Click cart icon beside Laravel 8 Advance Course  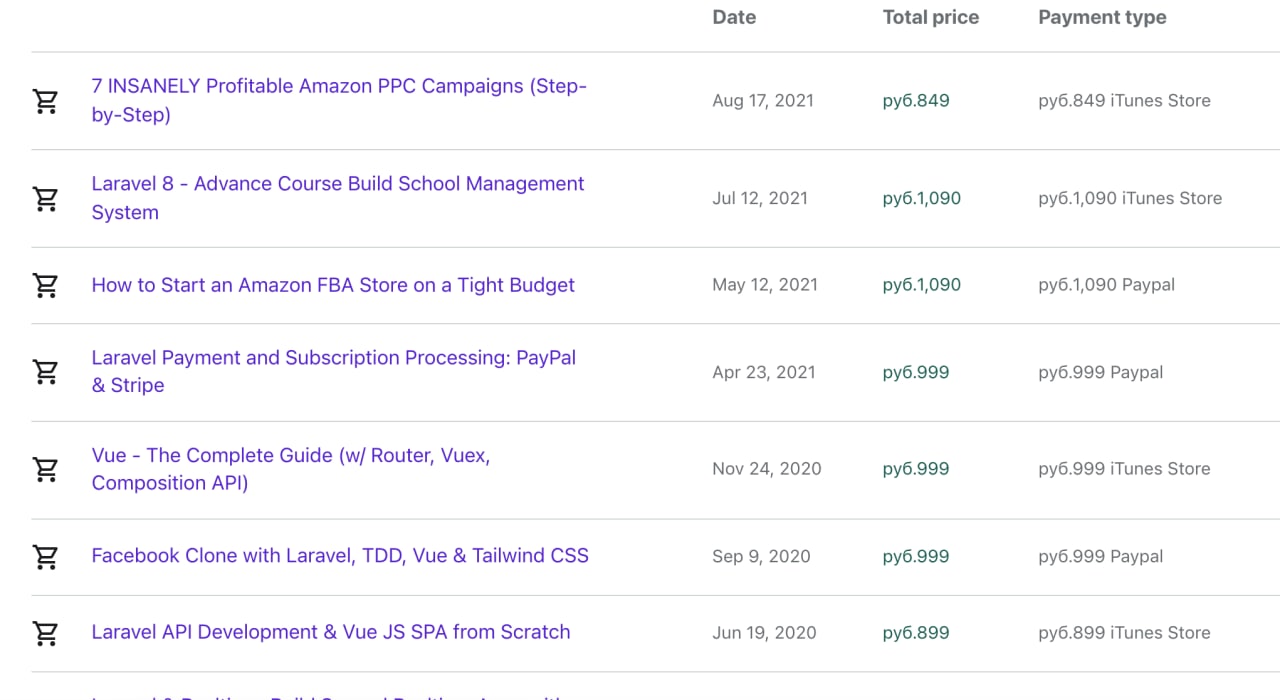(x=46, y=199)
